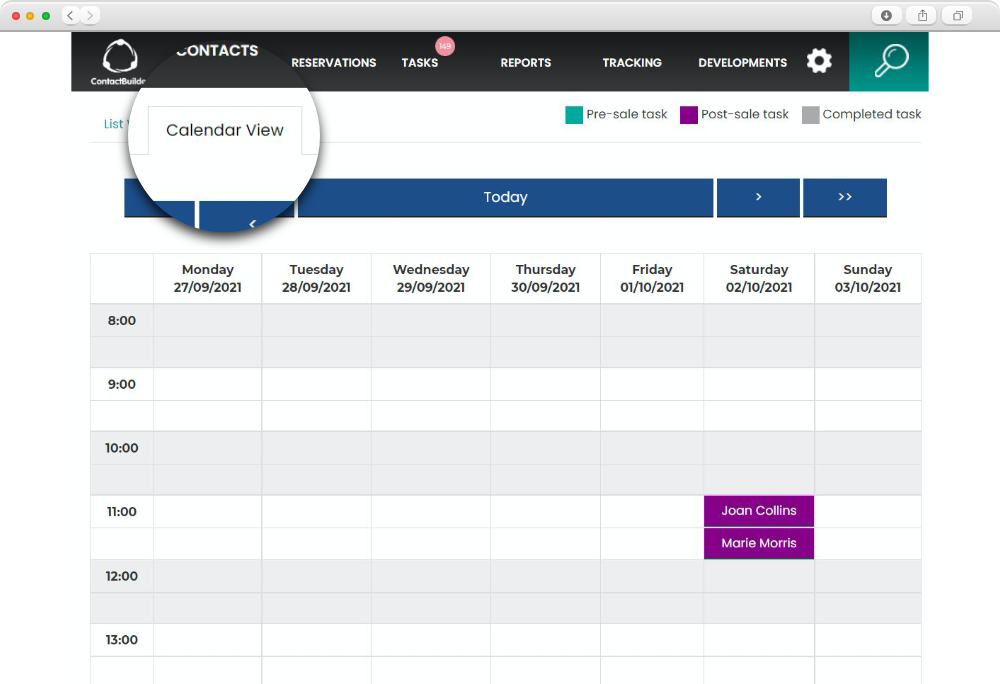Image resolution: width=1000 pixels, height=684 pixels.
Task: Open the settings gear icon
Action: coord(819,61)
